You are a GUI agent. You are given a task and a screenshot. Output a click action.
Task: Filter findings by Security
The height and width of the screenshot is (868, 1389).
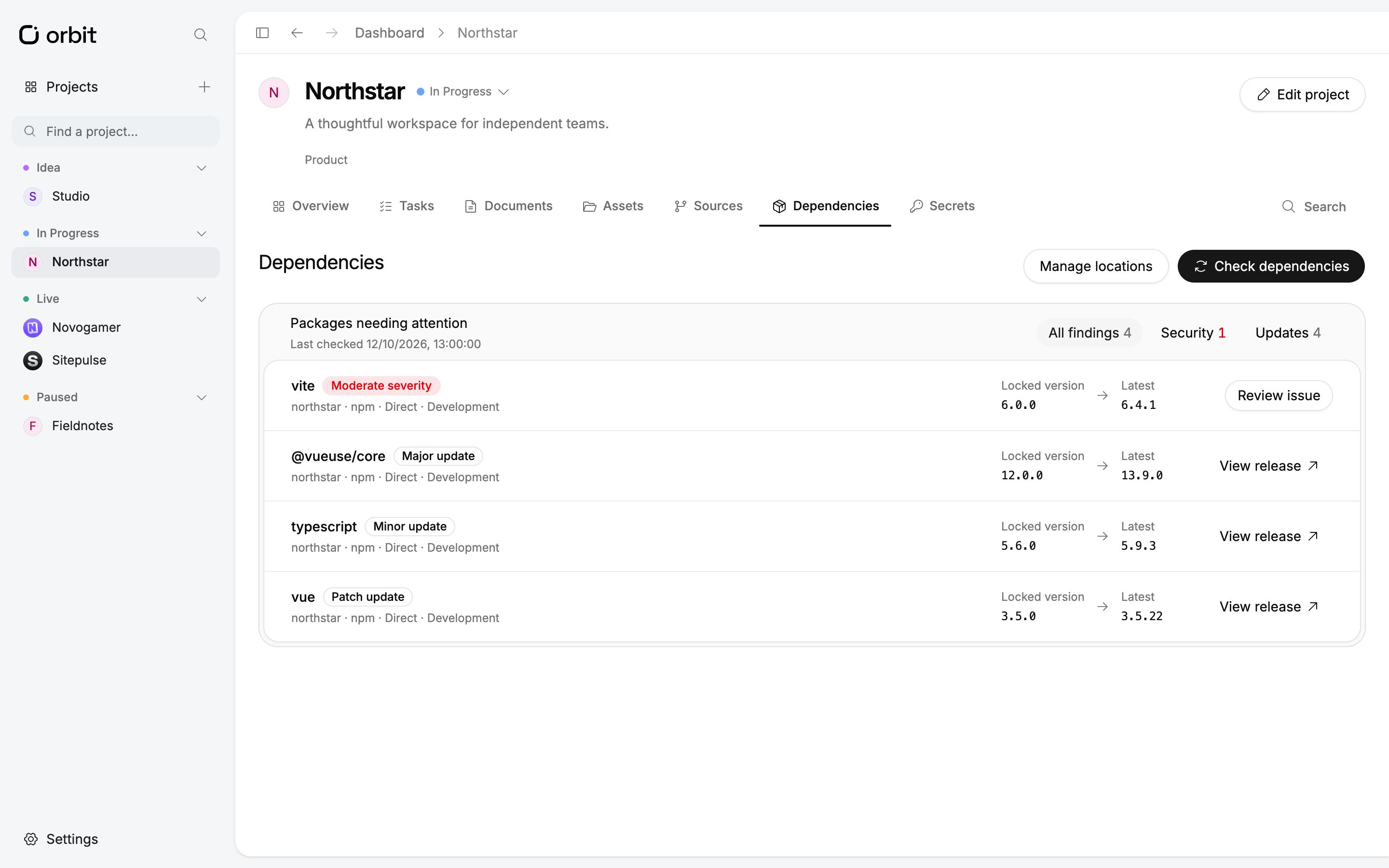1193,333
